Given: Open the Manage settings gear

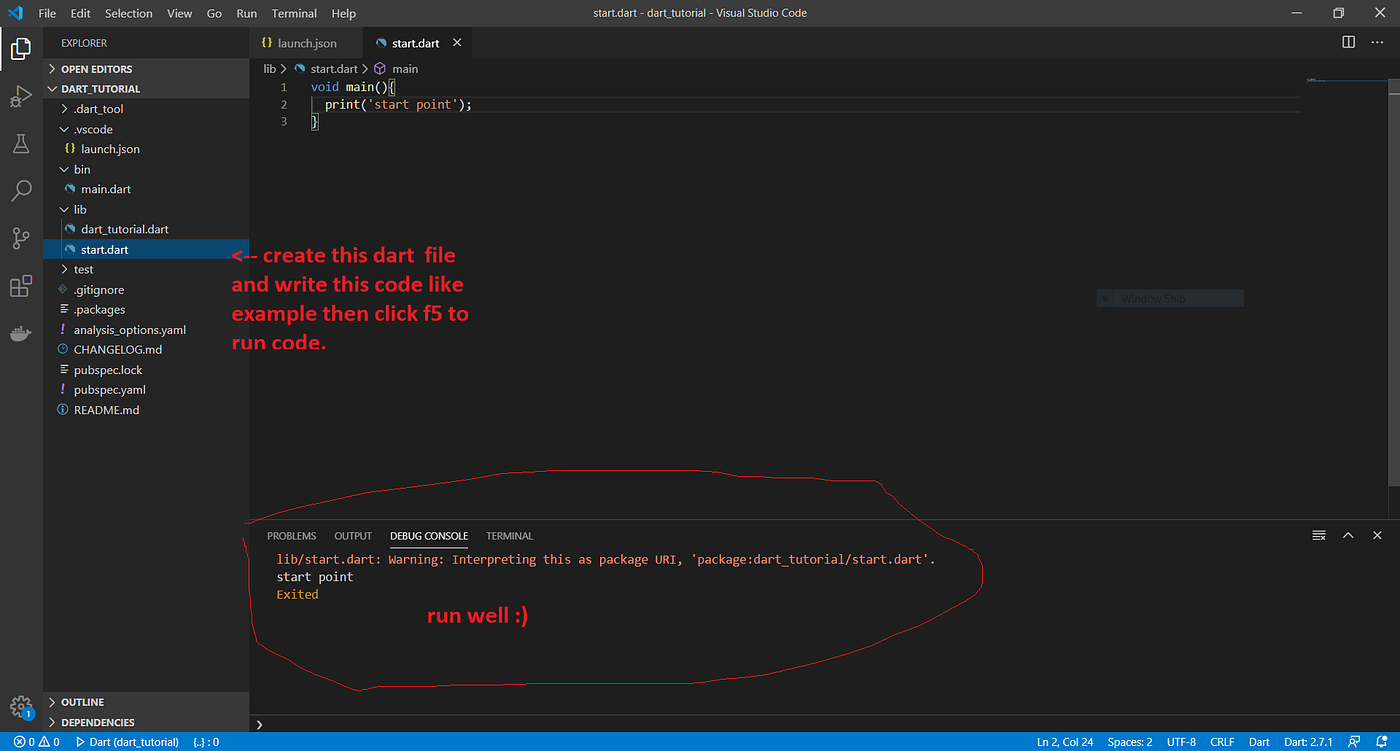Looking at the screenshot, I should [21, 705].
